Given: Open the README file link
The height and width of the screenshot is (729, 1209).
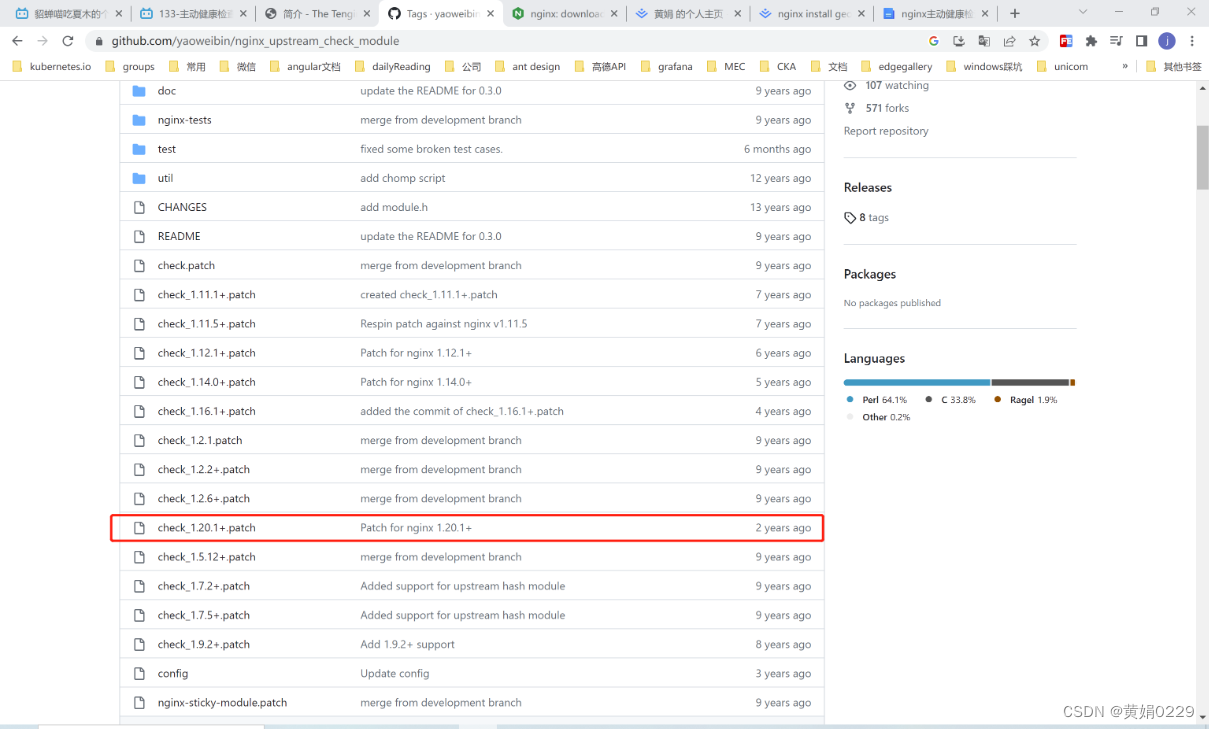Looking at the screenshot, I should [x=179, y=236].
